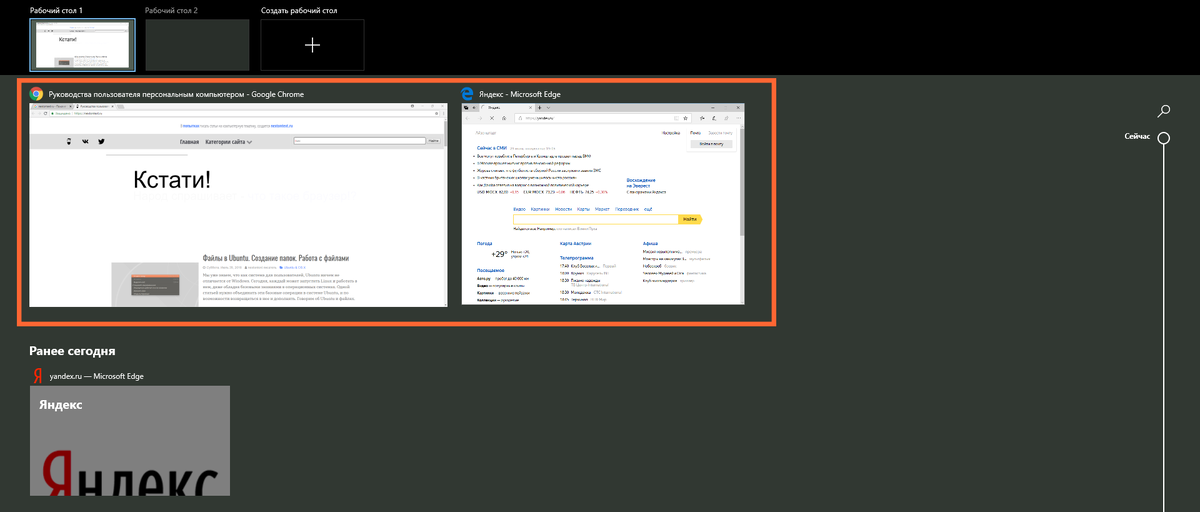The width and height of the screenshot is (1200, 512).
Task: Select the Яндекс Microsoft Edge window preview
Action: pos(603,203)
